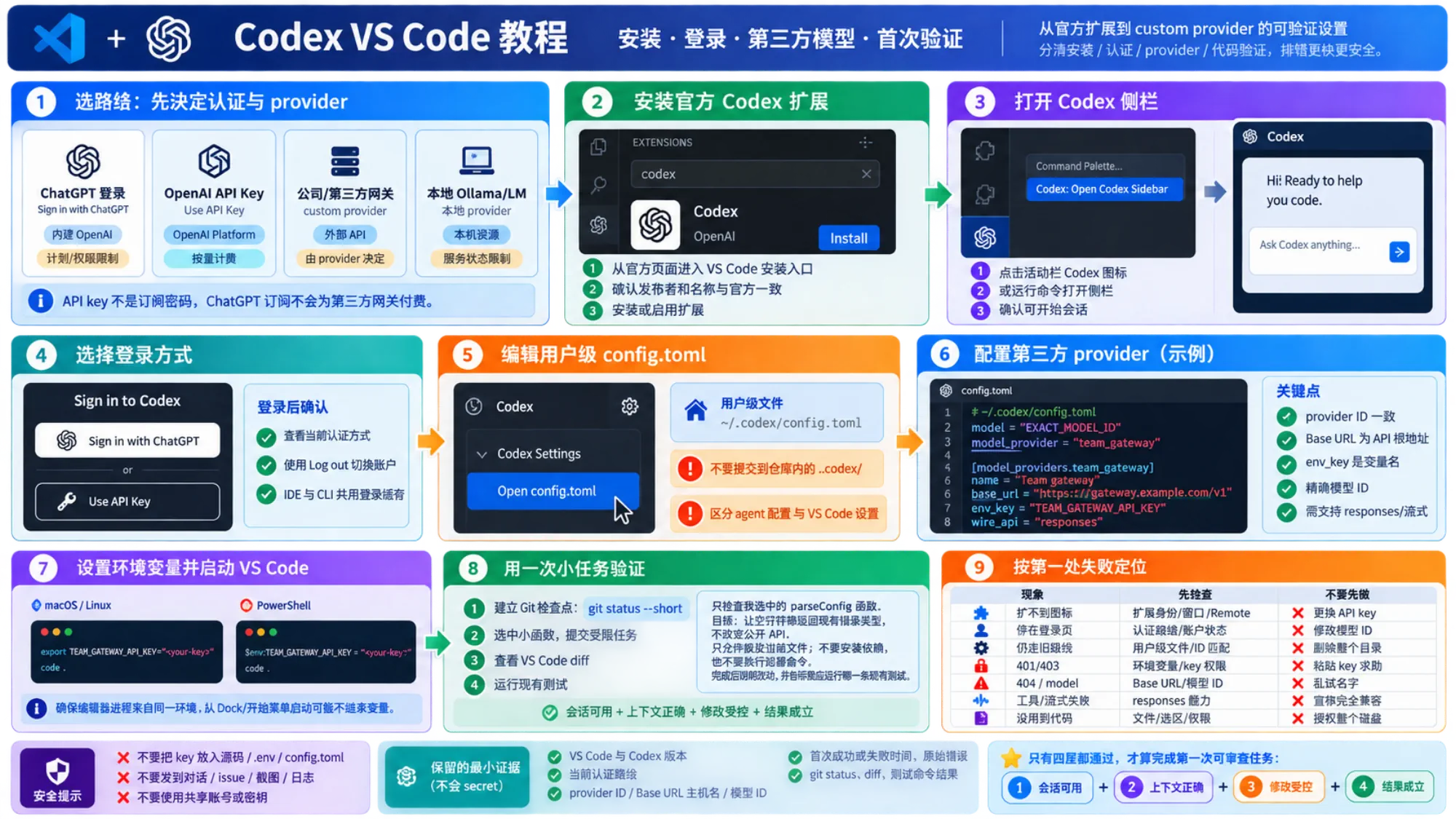Click the search magnifier icon in the Extensions sidebar

pos(598,185)
